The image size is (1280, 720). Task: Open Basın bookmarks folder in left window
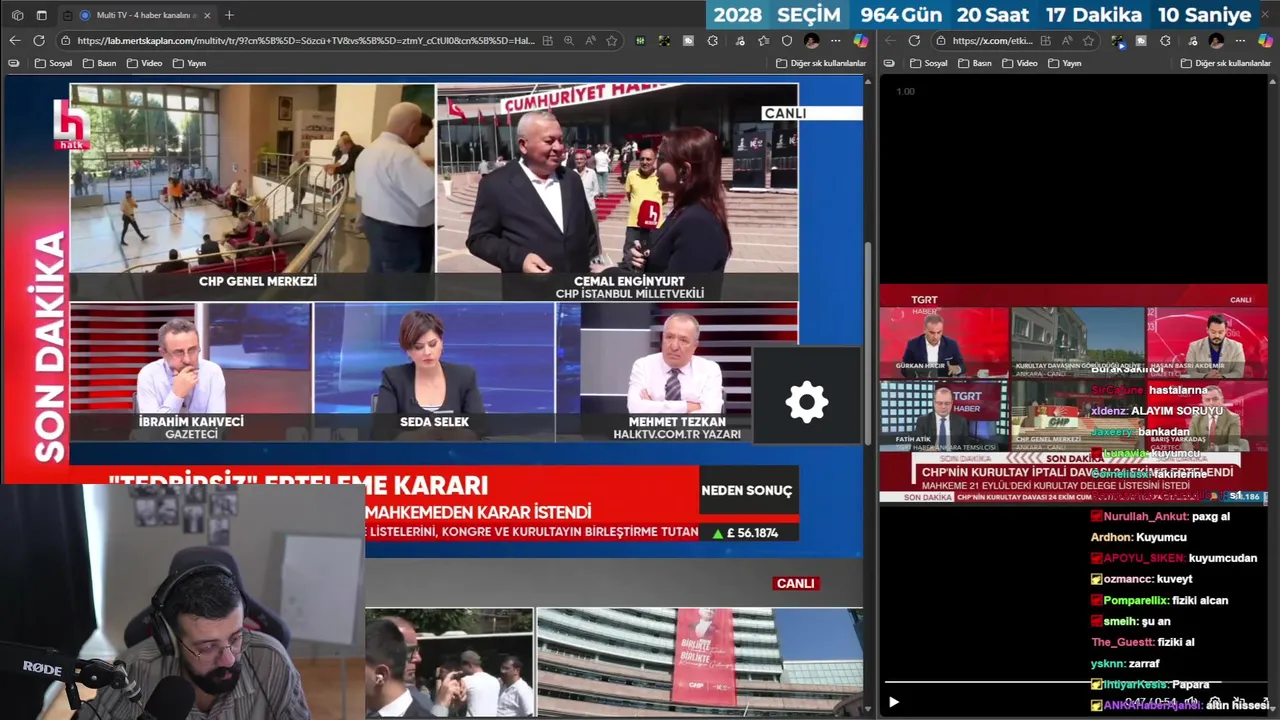[98, 63]
